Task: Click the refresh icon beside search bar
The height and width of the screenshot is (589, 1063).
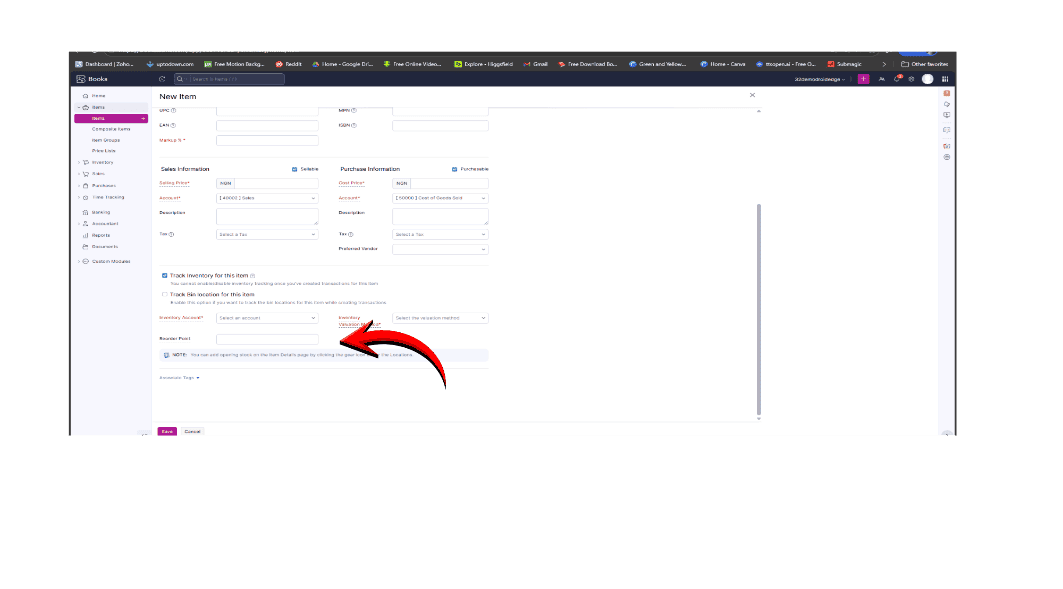Action: pyautogui.click(x=162, y=79)
